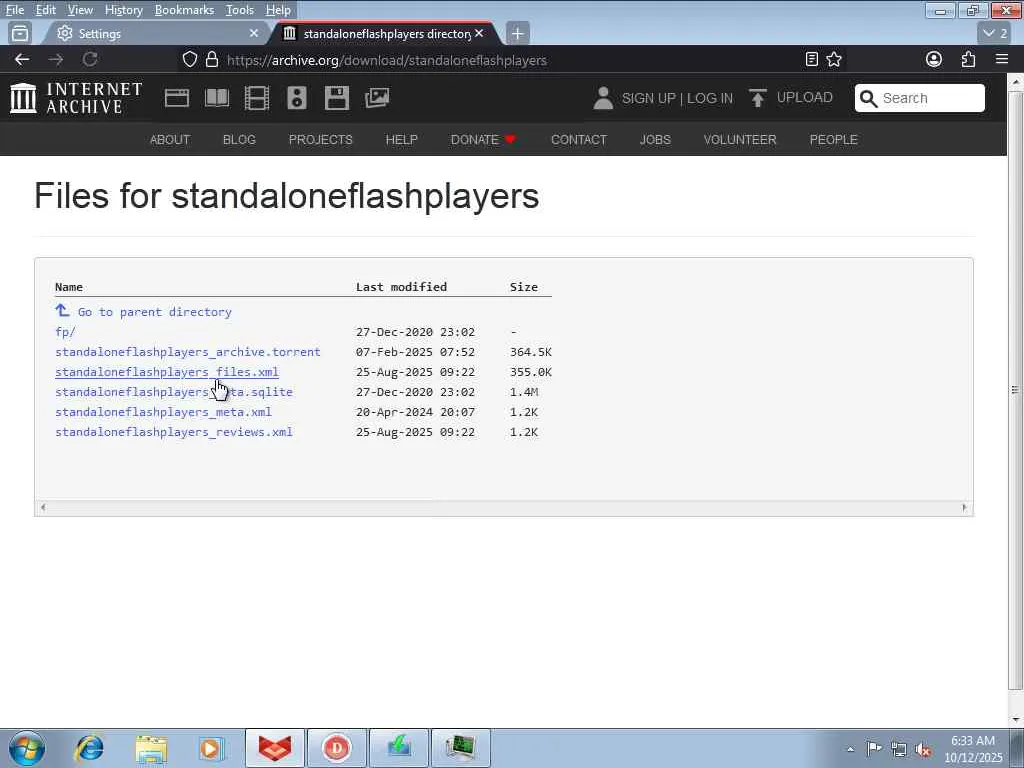The image size is (1024, 768).
Task: Open the Windows Explorer folder taskbar icon
Action: tap(152, 748)
